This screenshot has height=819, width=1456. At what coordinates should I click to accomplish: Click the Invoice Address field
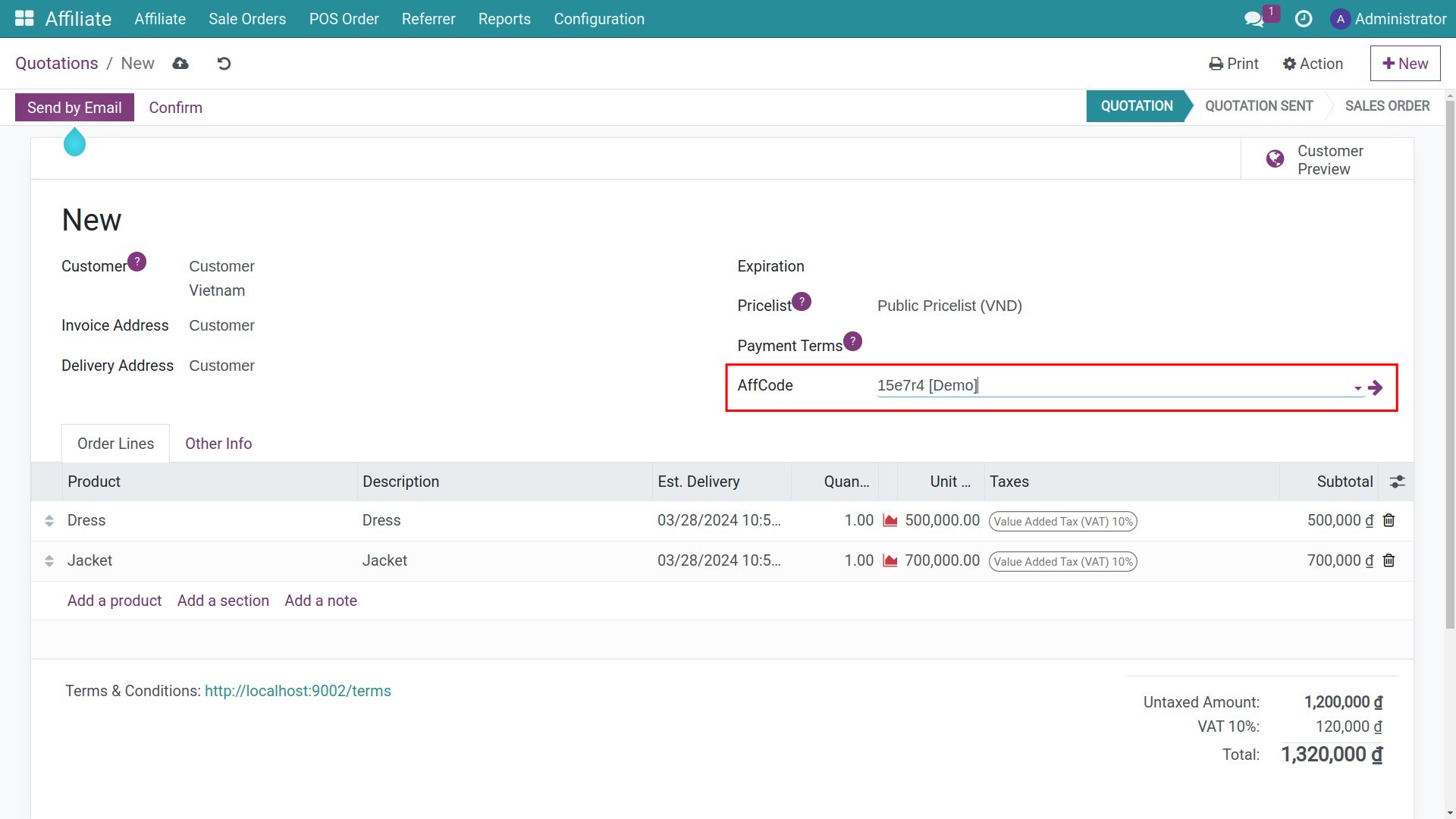coord(221,325)
